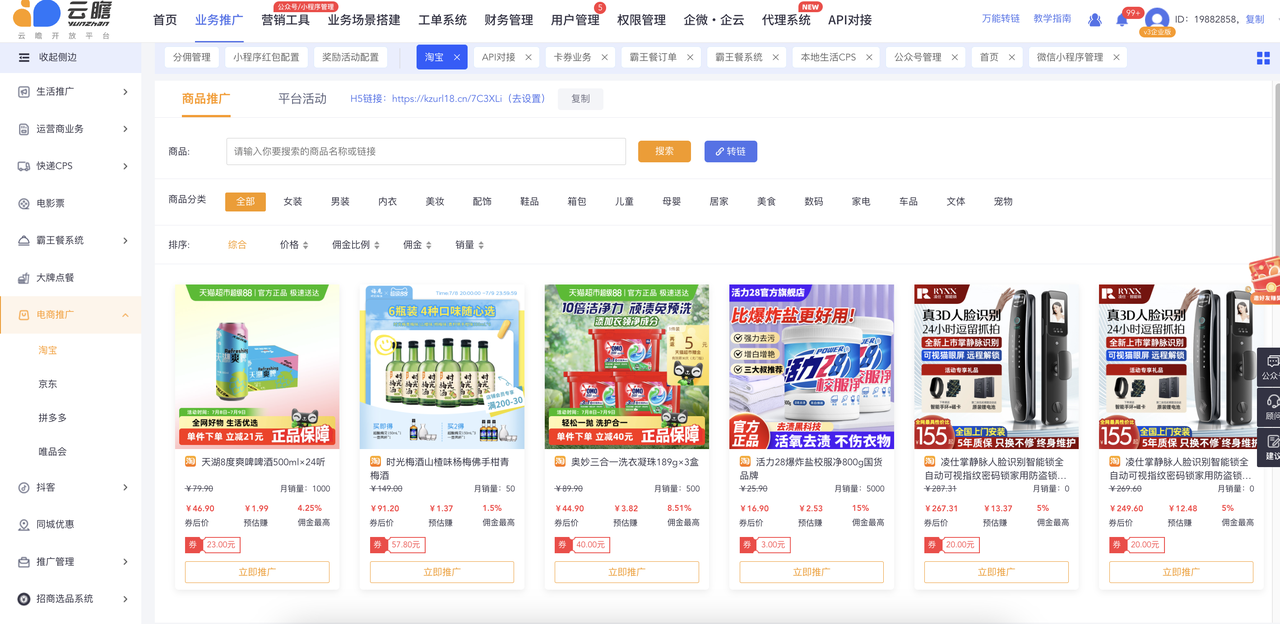This screenshot has height=624, width=1280.
Task: Click the 推广管理 sidebar icon
Action: coord(24,561)
